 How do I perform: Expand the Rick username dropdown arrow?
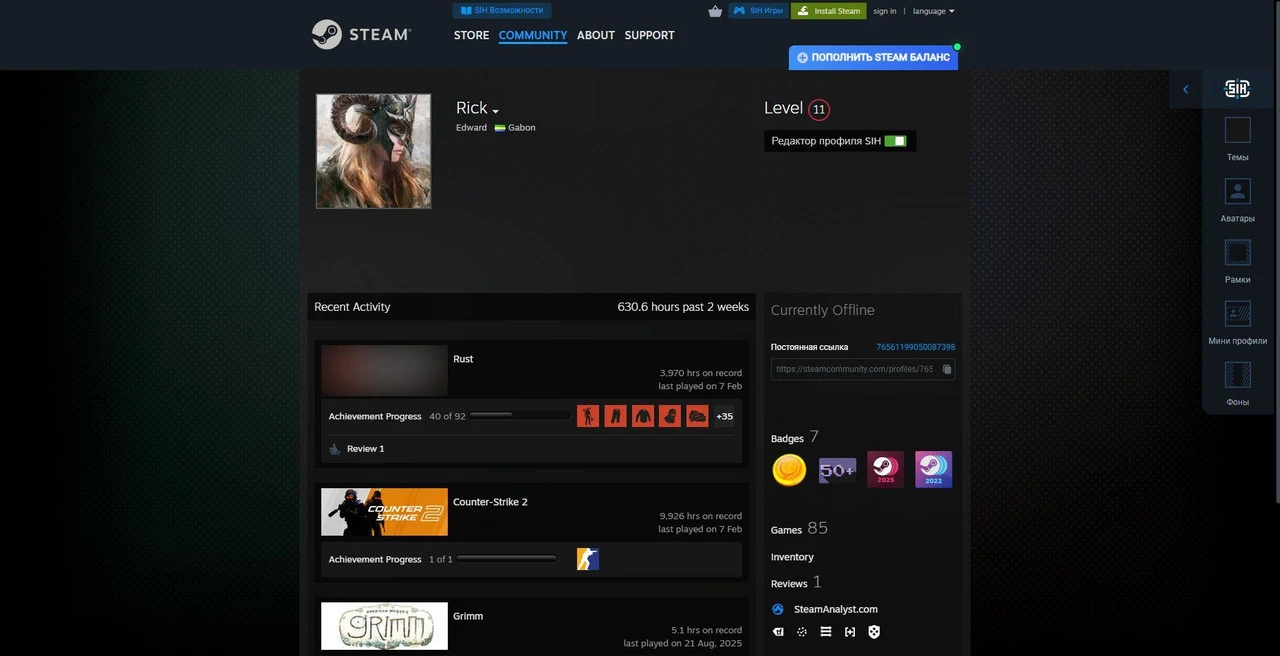495,111
